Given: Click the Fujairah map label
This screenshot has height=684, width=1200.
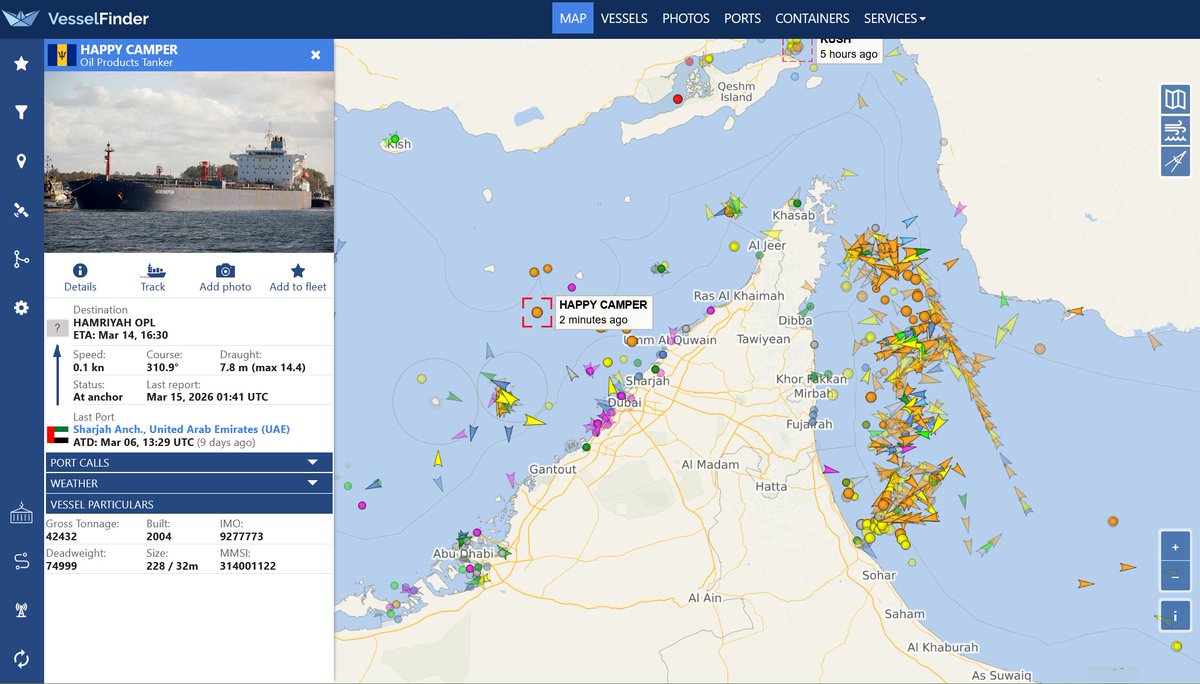Looking at the screenshot, I should tap(809, 424).
